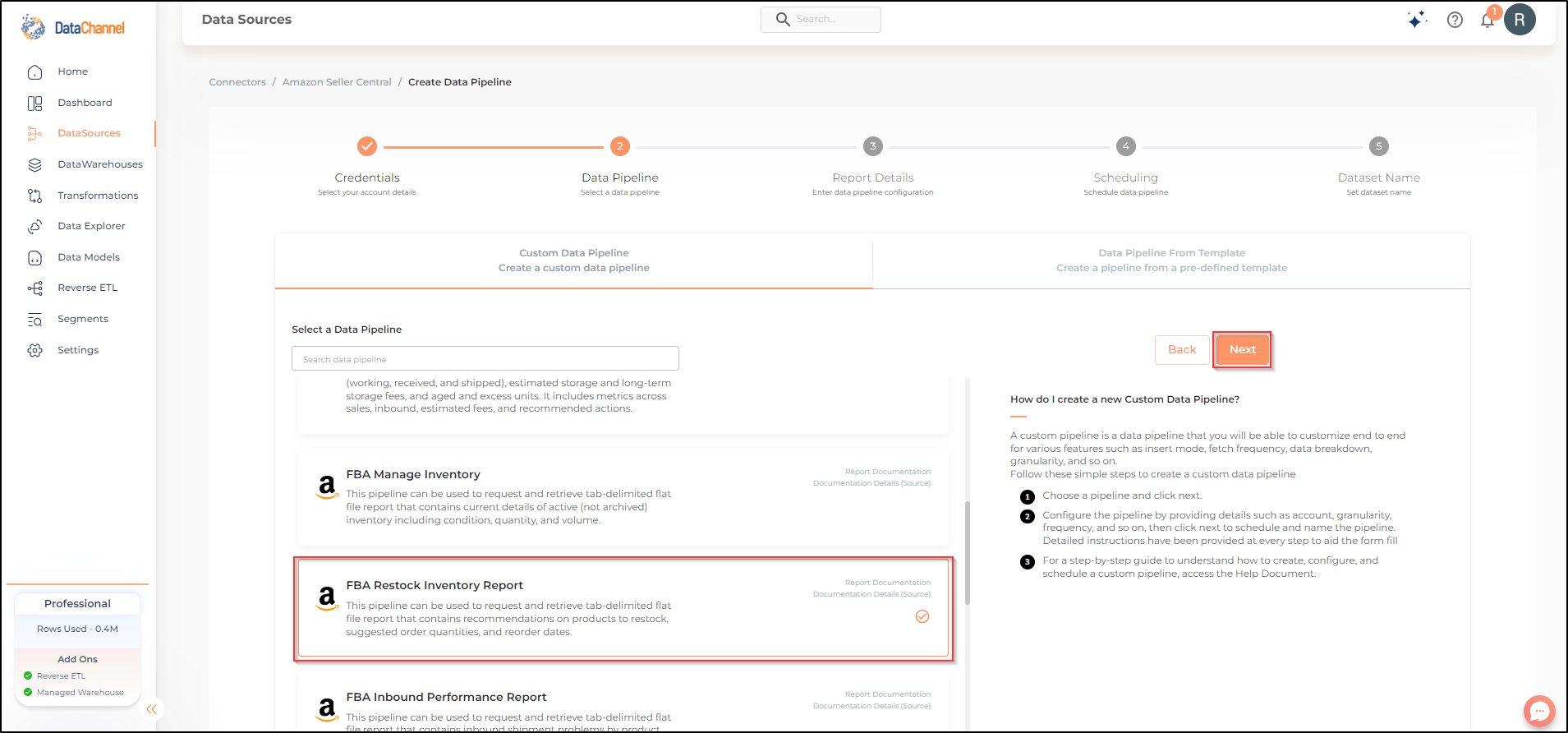Go to Connectors breadcrumb
This screenshot has width=1568, height=733.
pos(237,82)
